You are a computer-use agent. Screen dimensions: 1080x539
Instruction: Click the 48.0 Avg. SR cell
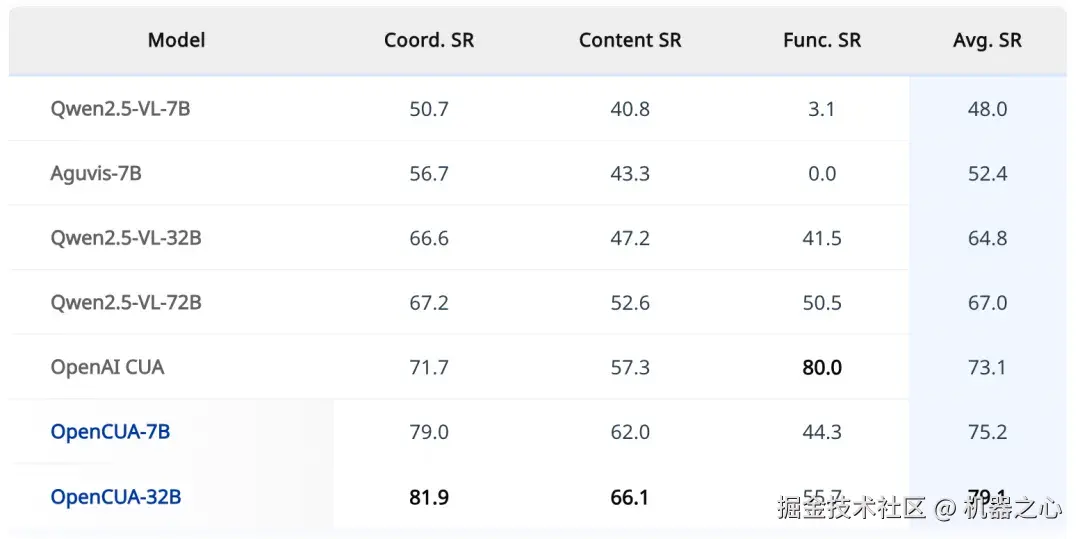[987, 109]
